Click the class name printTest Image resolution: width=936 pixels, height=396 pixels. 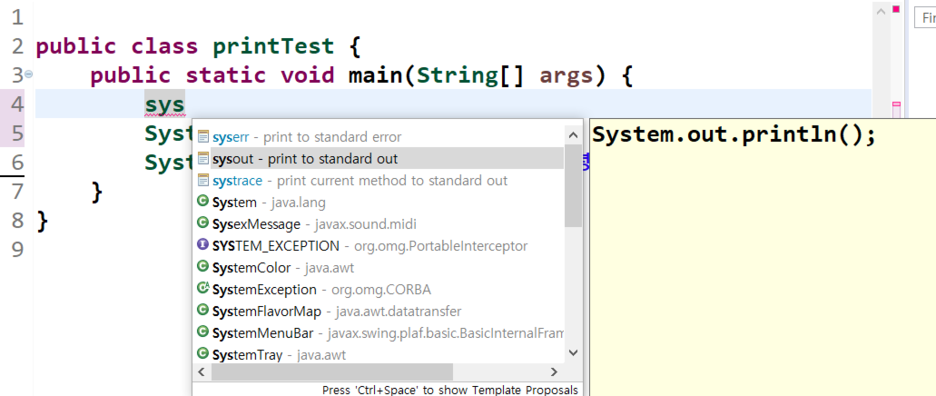(273, 47)
